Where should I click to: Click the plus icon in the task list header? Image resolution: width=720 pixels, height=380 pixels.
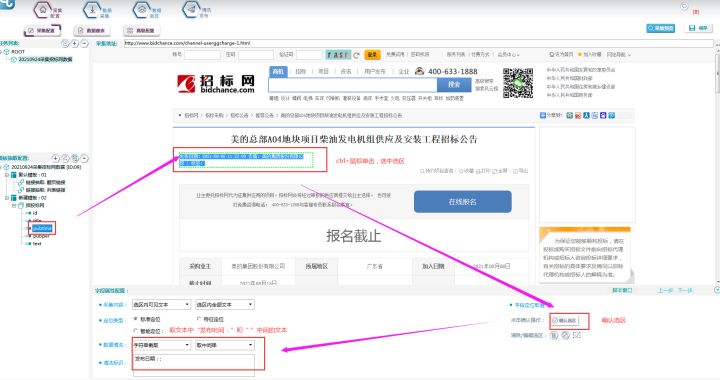coord(75,43)
